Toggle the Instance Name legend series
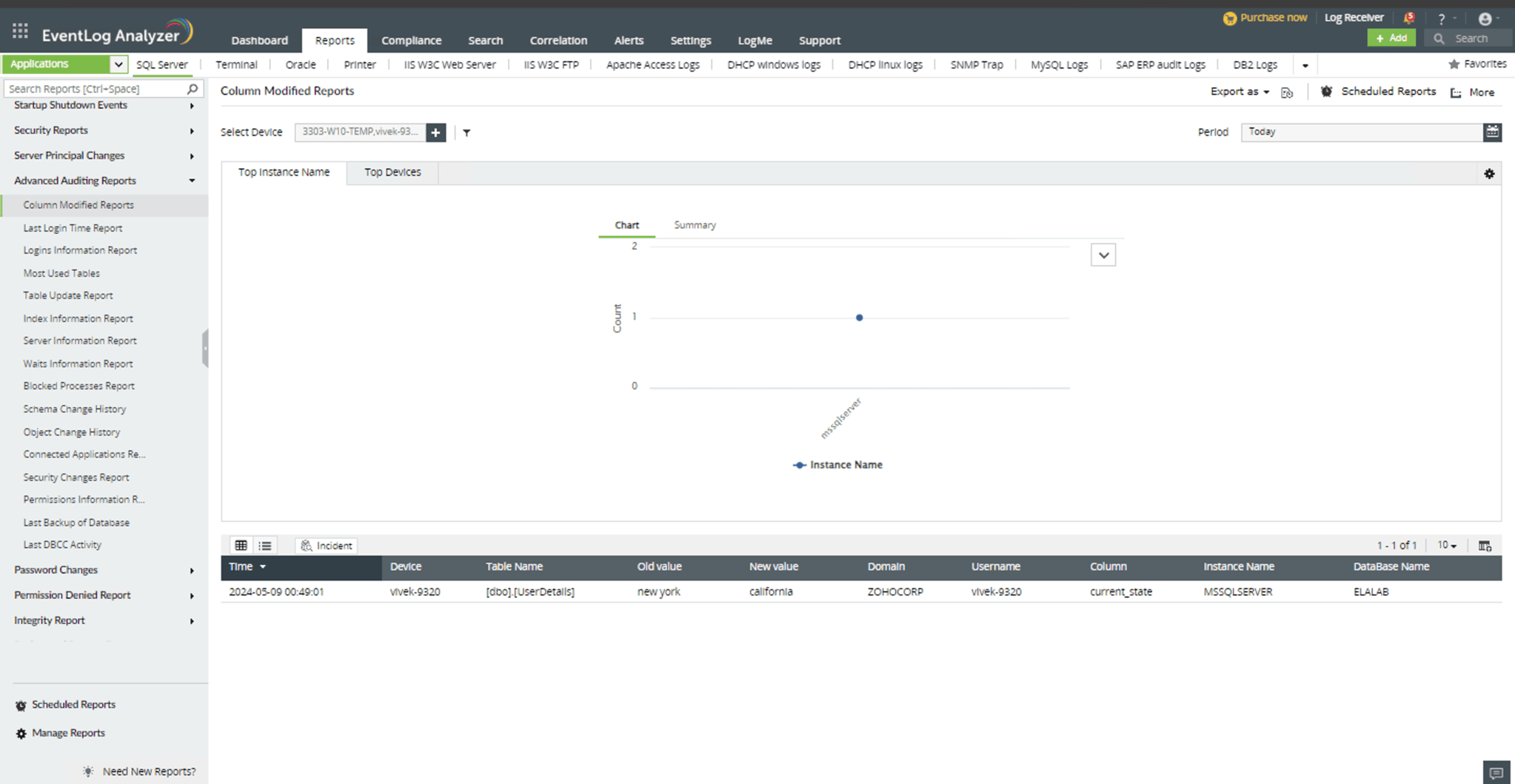This screenshot has width=1515, height=784. [837, 465]
